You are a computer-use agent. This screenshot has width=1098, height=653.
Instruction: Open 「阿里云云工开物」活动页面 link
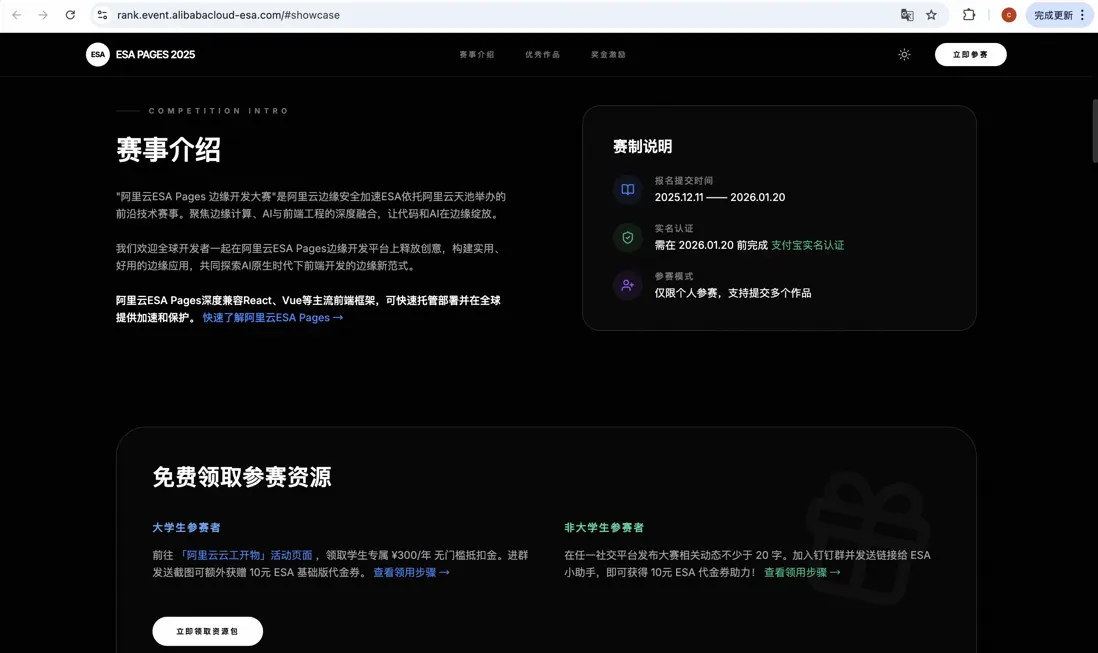click(x=246, y=555)
